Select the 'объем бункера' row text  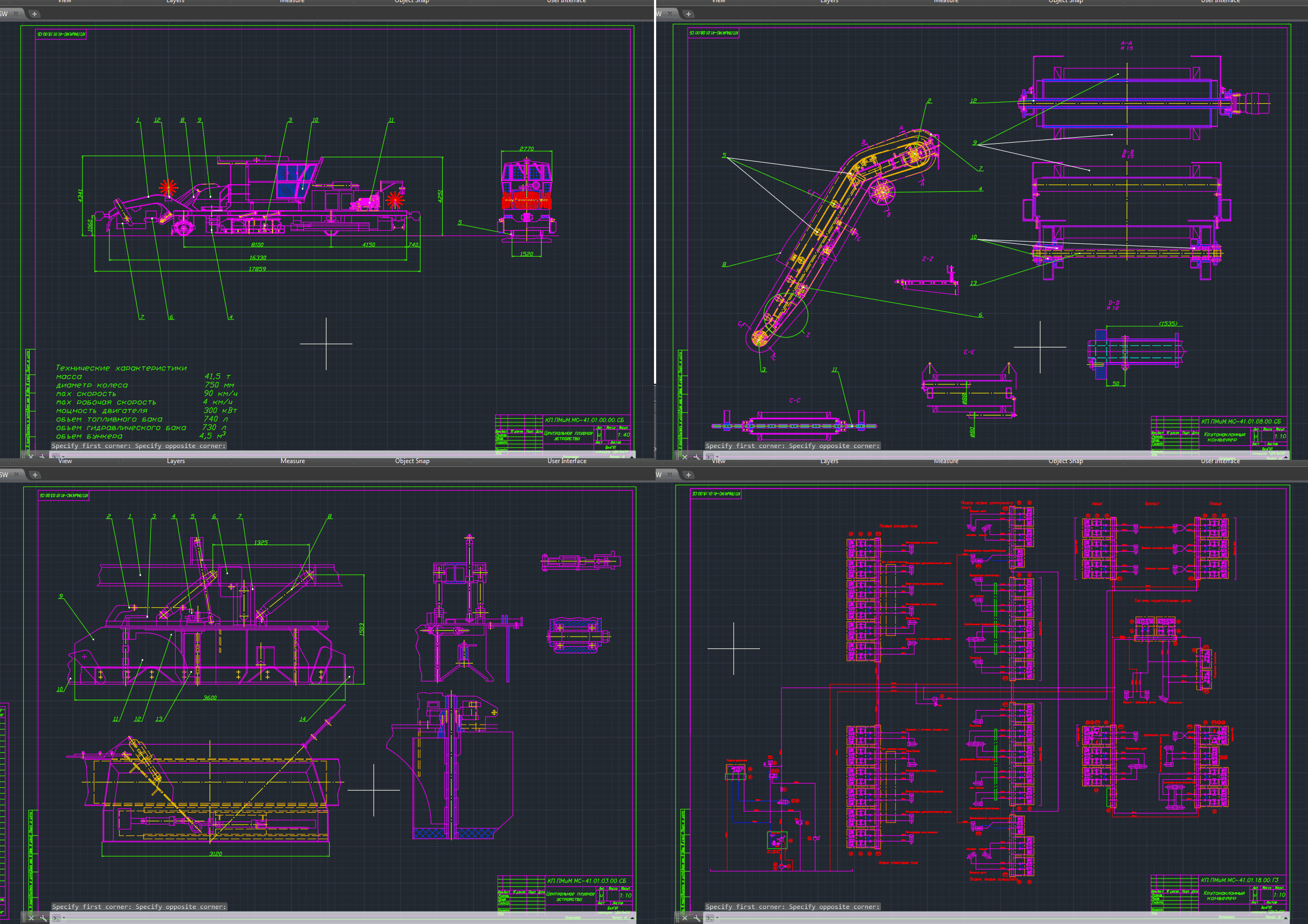pos(89,437)
